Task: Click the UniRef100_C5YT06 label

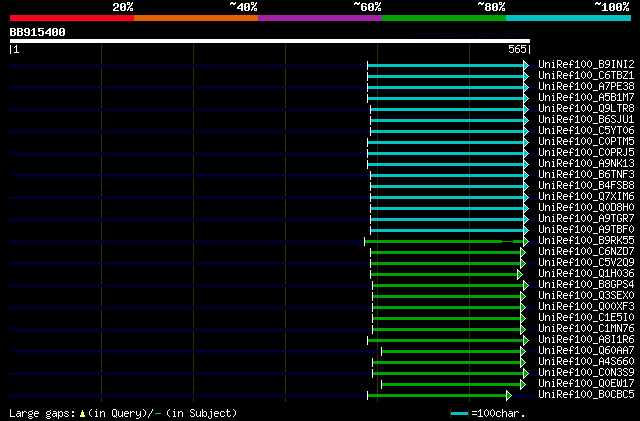Action: point(586,131)
